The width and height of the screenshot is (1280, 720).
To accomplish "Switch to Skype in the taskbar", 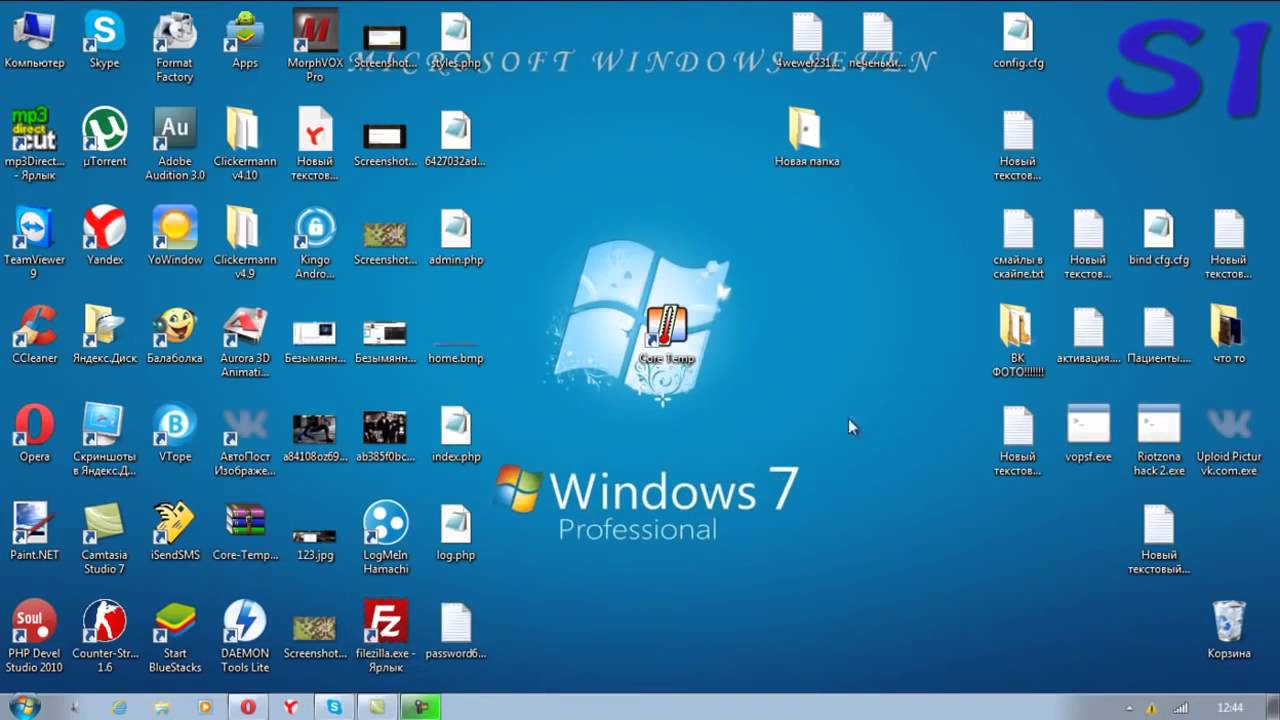I will 334,707.
